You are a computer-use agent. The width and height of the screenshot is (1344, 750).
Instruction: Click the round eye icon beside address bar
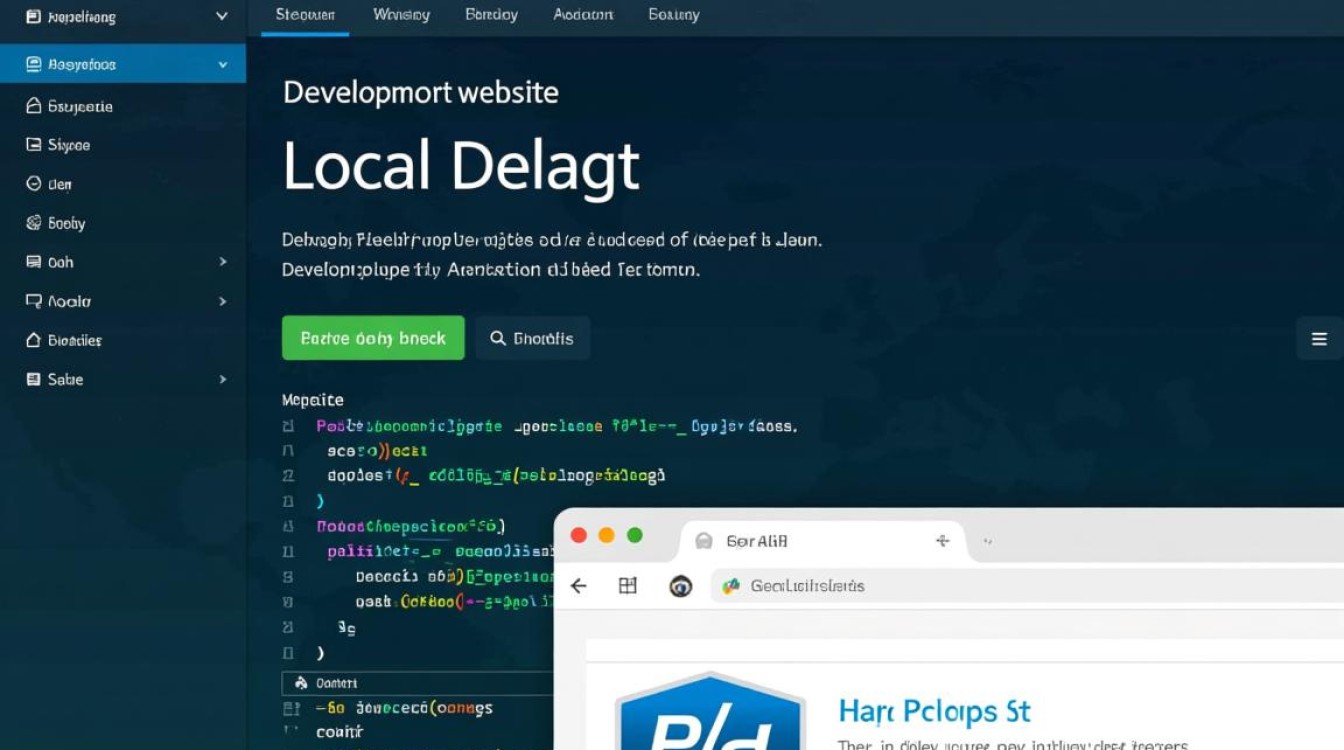(681, 587)
